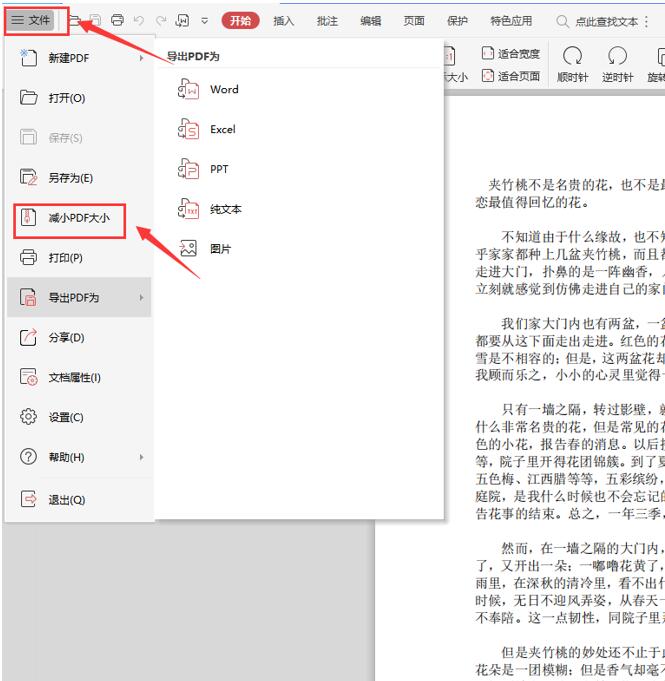Switch to the 保护 tab
The height and width of the screenshot is (681, 665).
[457, 20]
